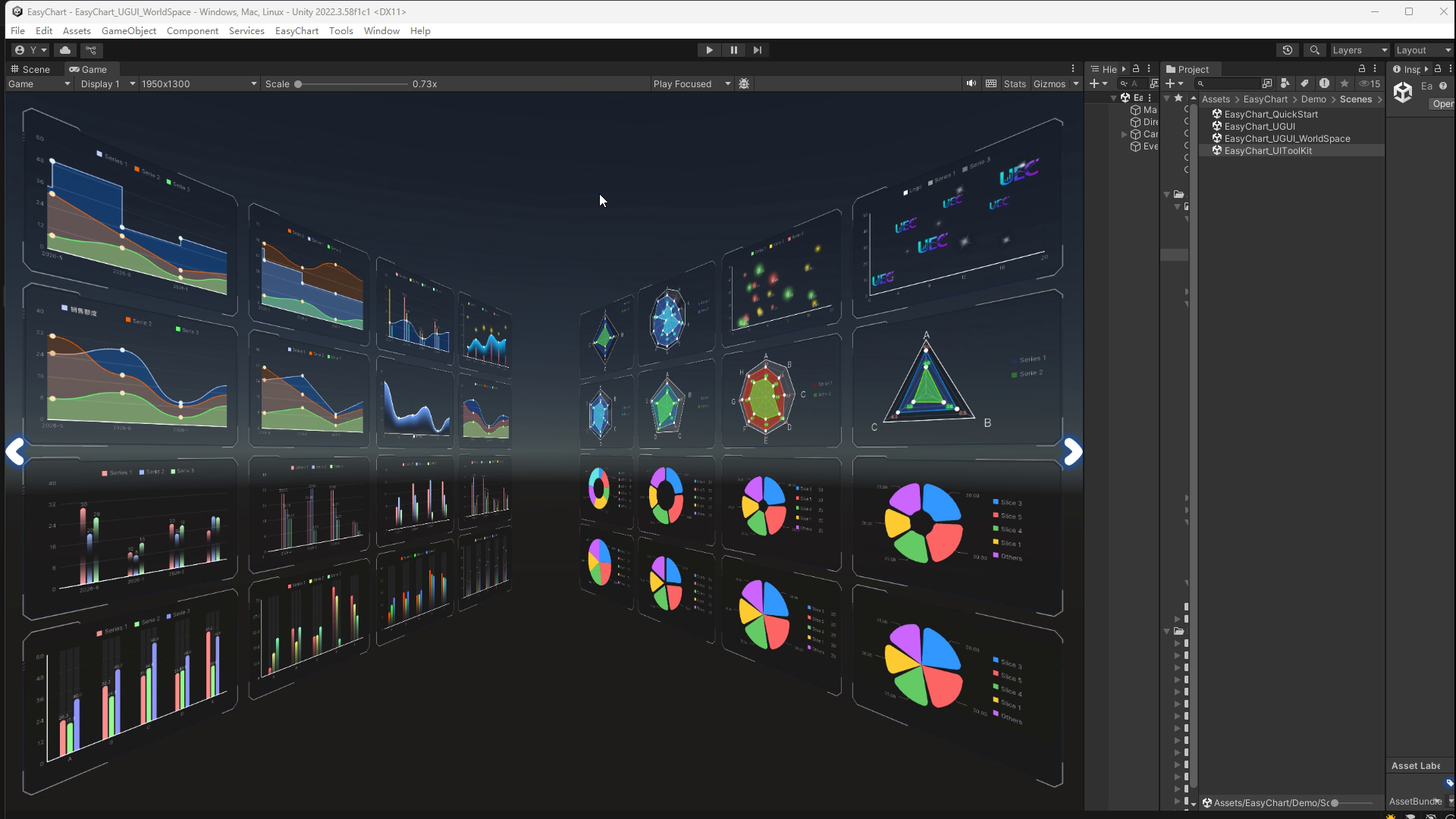The width and height of the screenshot is (1456, 819).
Task: Open the EasyChart menu
Action: tap(297, 31)
